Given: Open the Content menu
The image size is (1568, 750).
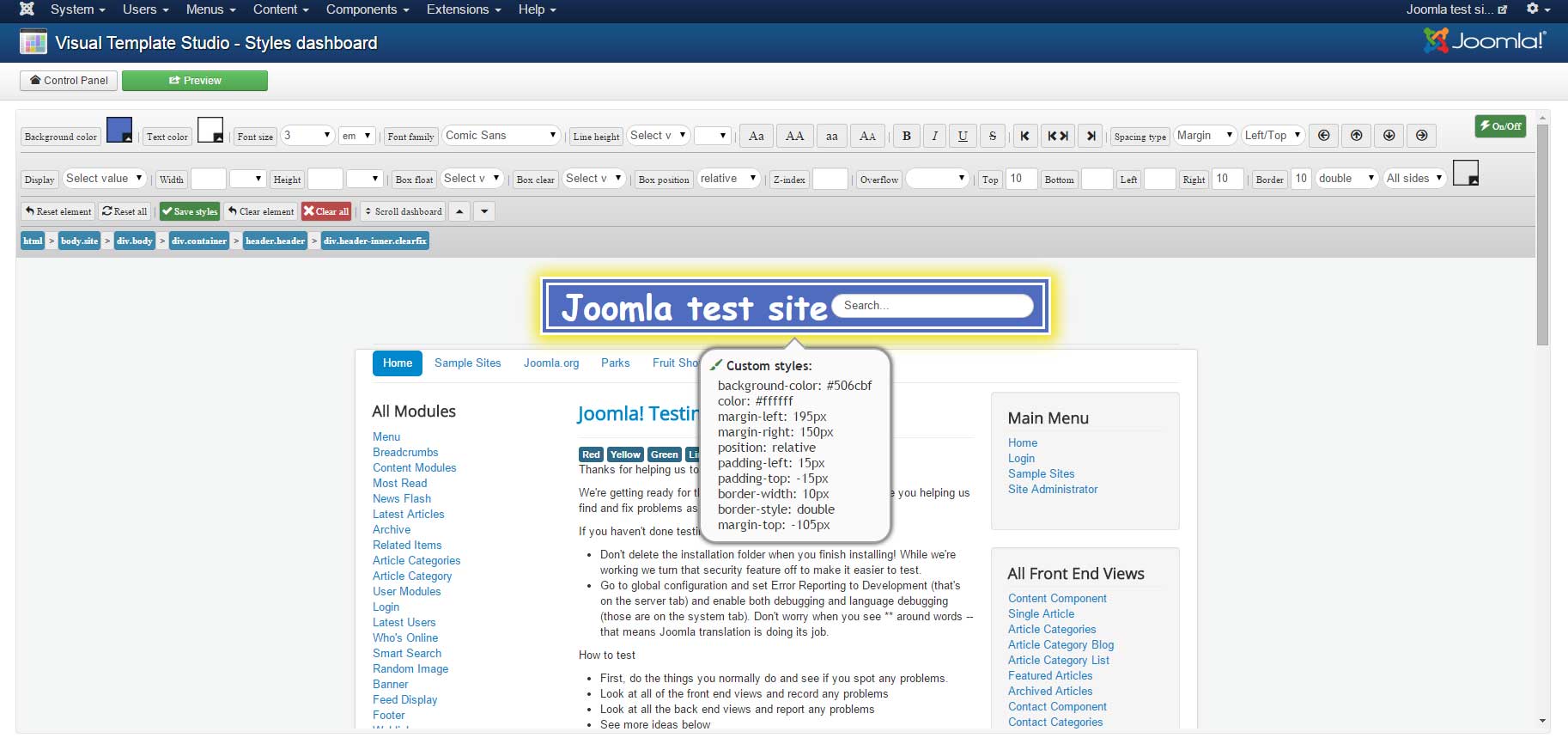Looking at the screenshot, I should point(281,9).
